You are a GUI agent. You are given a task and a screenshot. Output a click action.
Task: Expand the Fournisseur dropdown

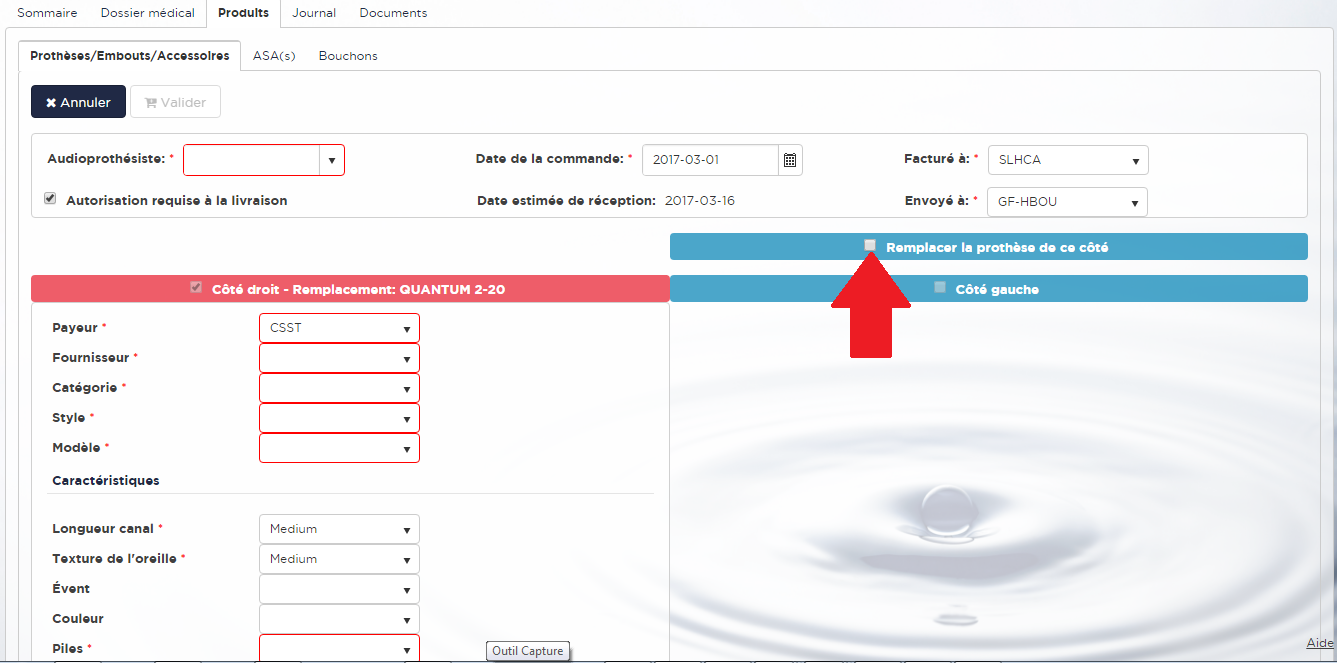339,358
